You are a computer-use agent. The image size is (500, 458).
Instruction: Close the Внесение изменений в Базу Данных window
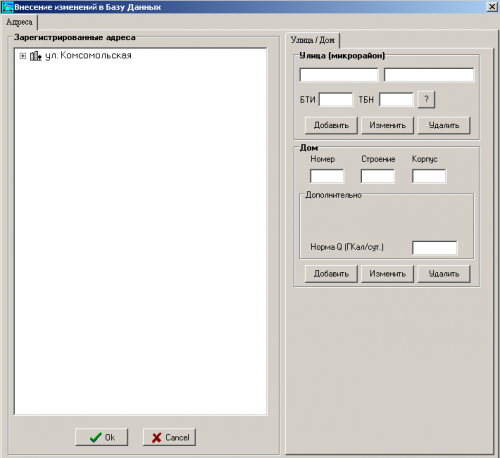492,7
